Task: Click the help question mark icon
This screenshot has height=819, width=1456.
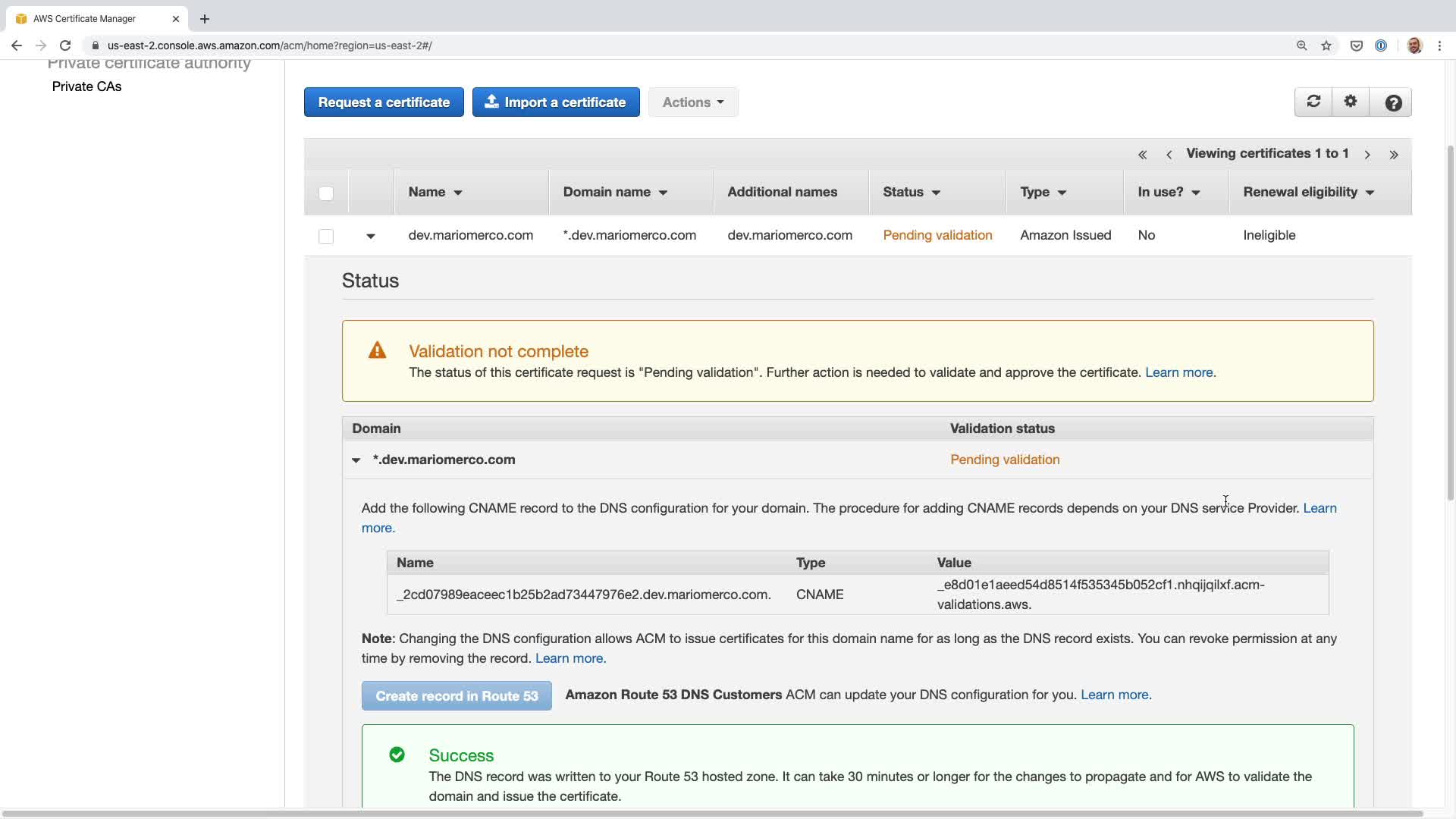Action: click(x=1392, y=102)
